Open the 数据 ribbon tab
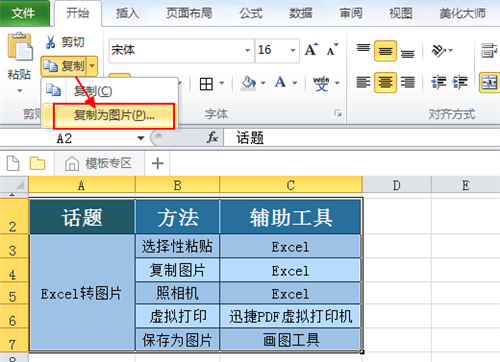The height and width of the screenshot is (362, 500). pyautogui.click(x=301, y=13)
